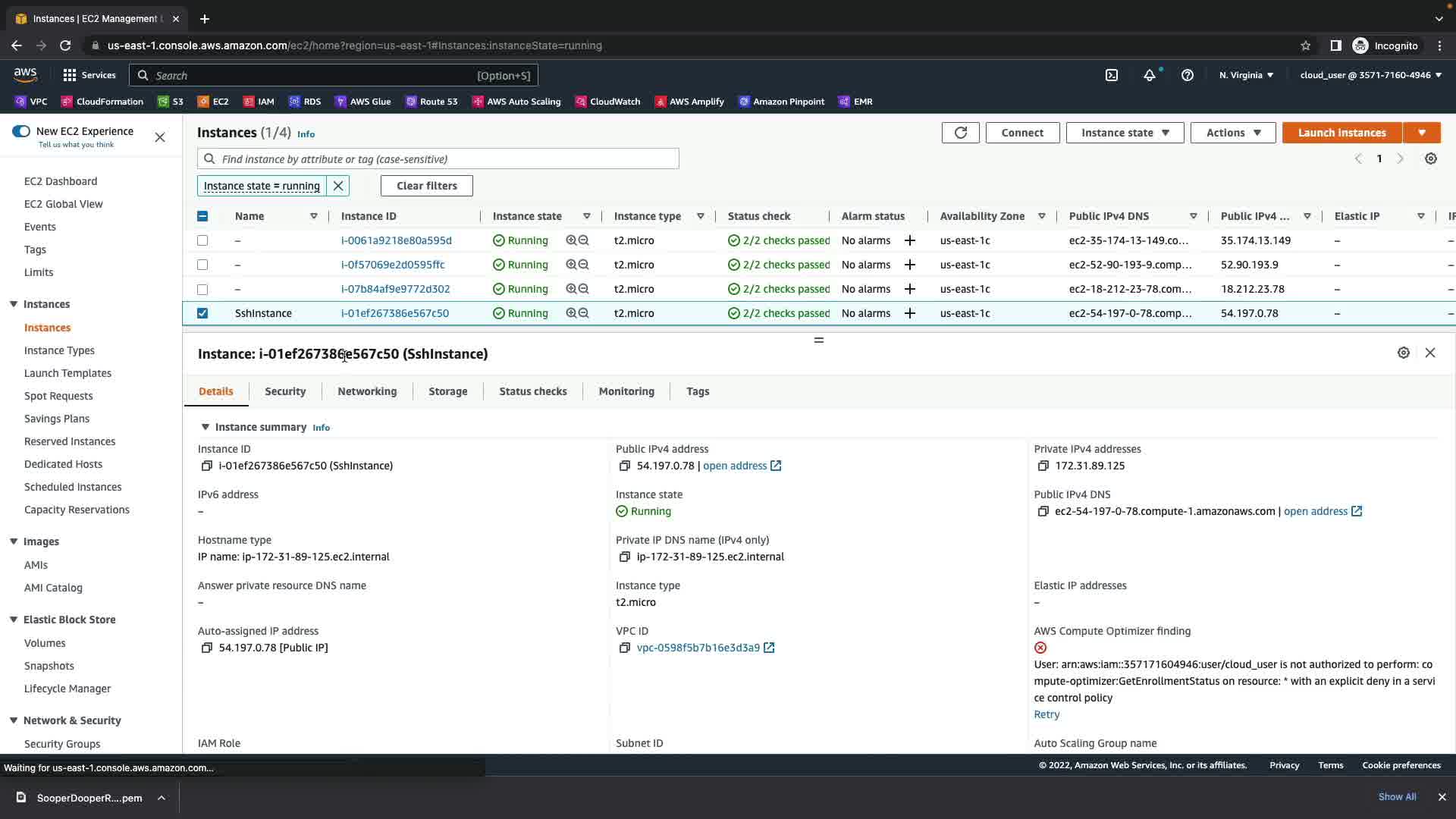
Task: Open the Networking tab
Action: (367, 391)
